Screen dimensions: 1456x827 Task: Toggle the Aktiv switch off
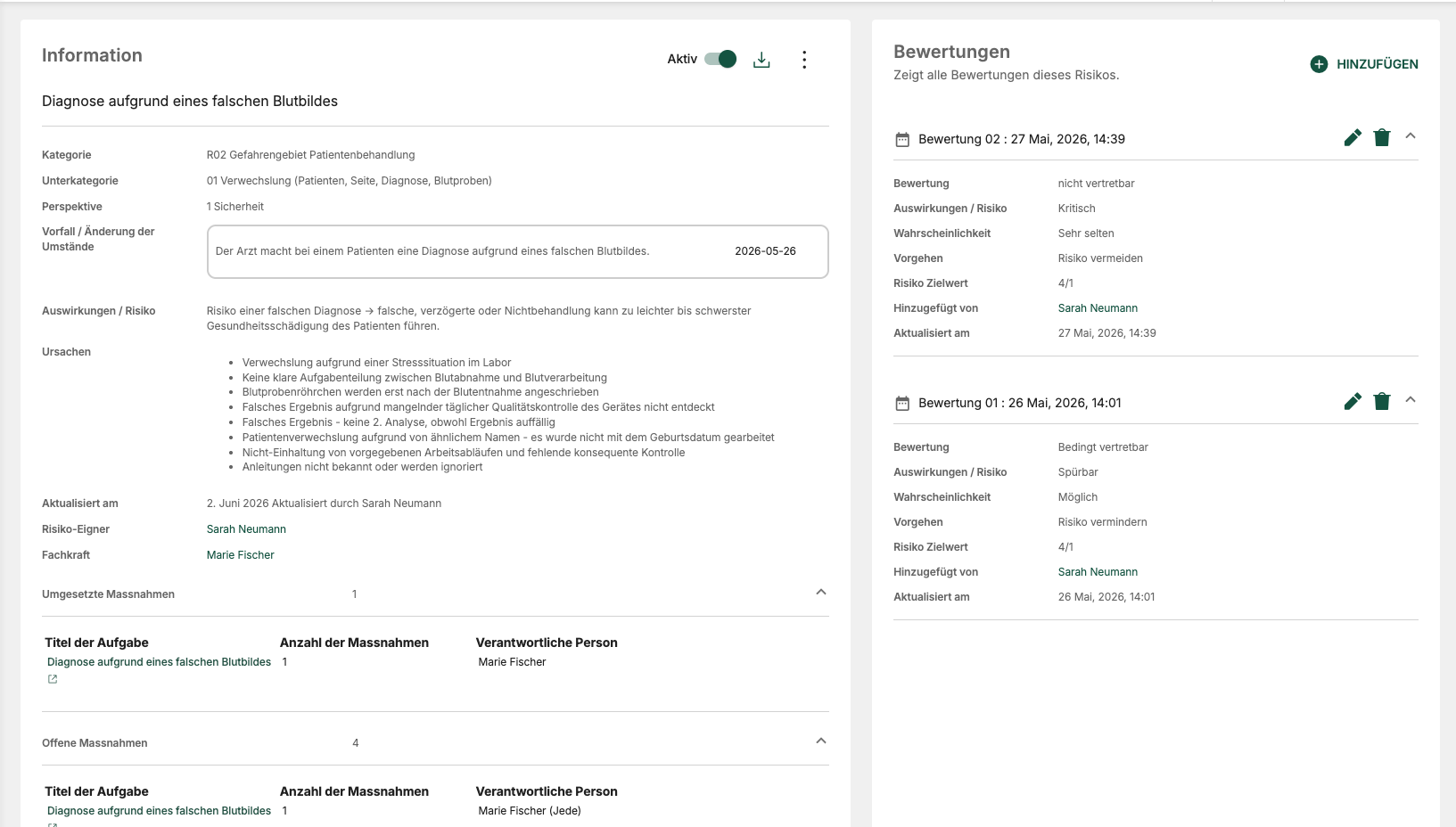click(720, 59)
